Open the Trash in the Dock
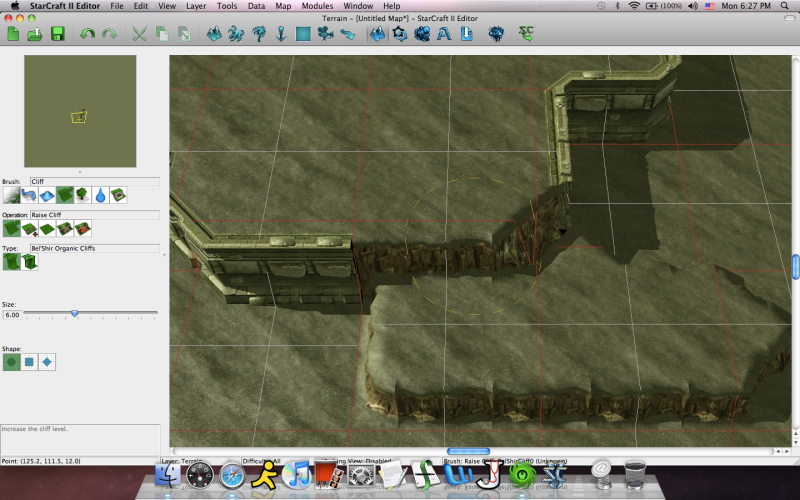Screen dimensions: 800x500 tap(635, 474)
